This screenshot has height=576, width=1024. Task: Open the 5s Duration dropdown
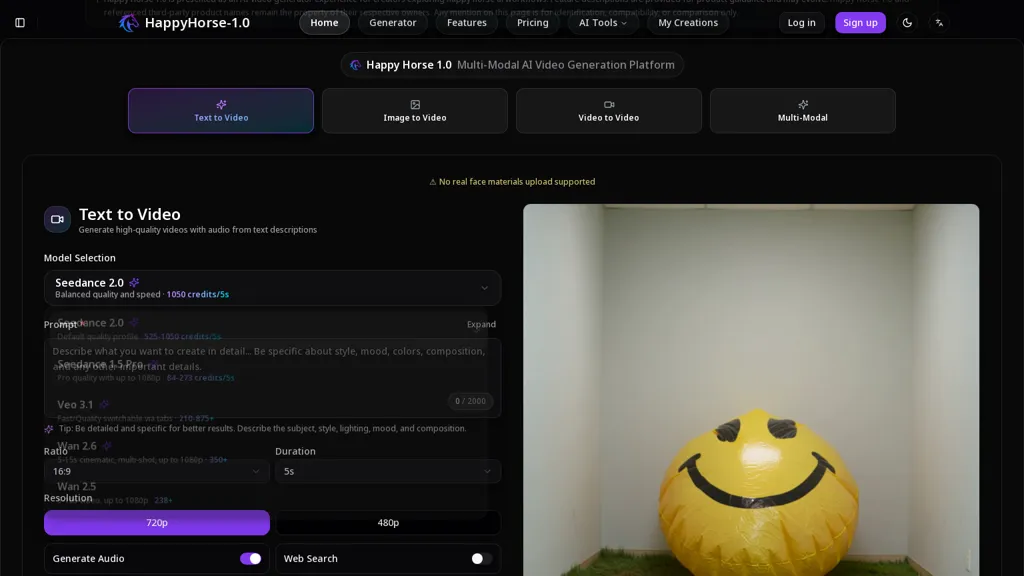pyautogui.click(x=388, y=472)
